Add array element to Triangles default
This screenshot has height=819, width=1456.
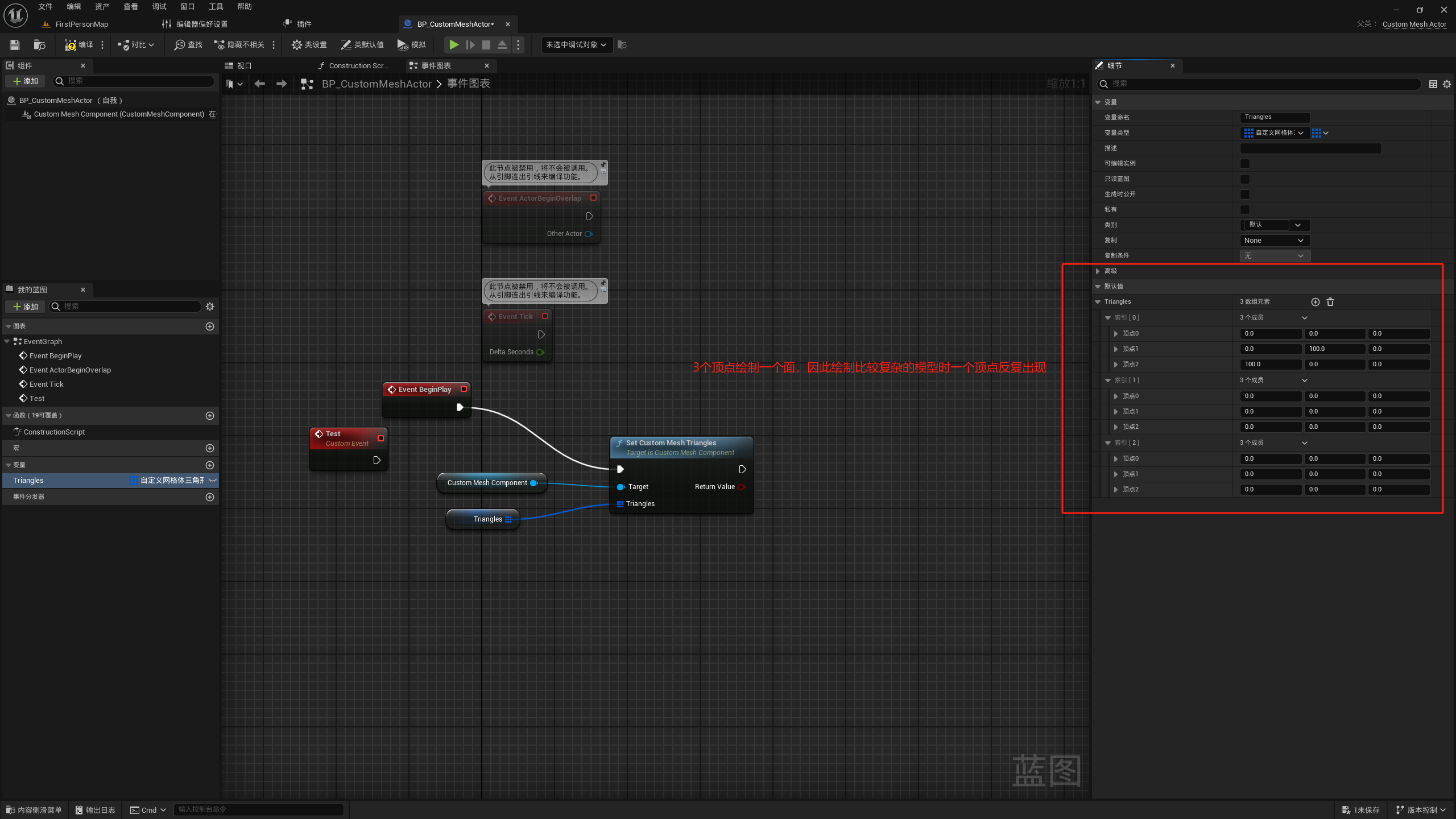[x=1315, y=302]
